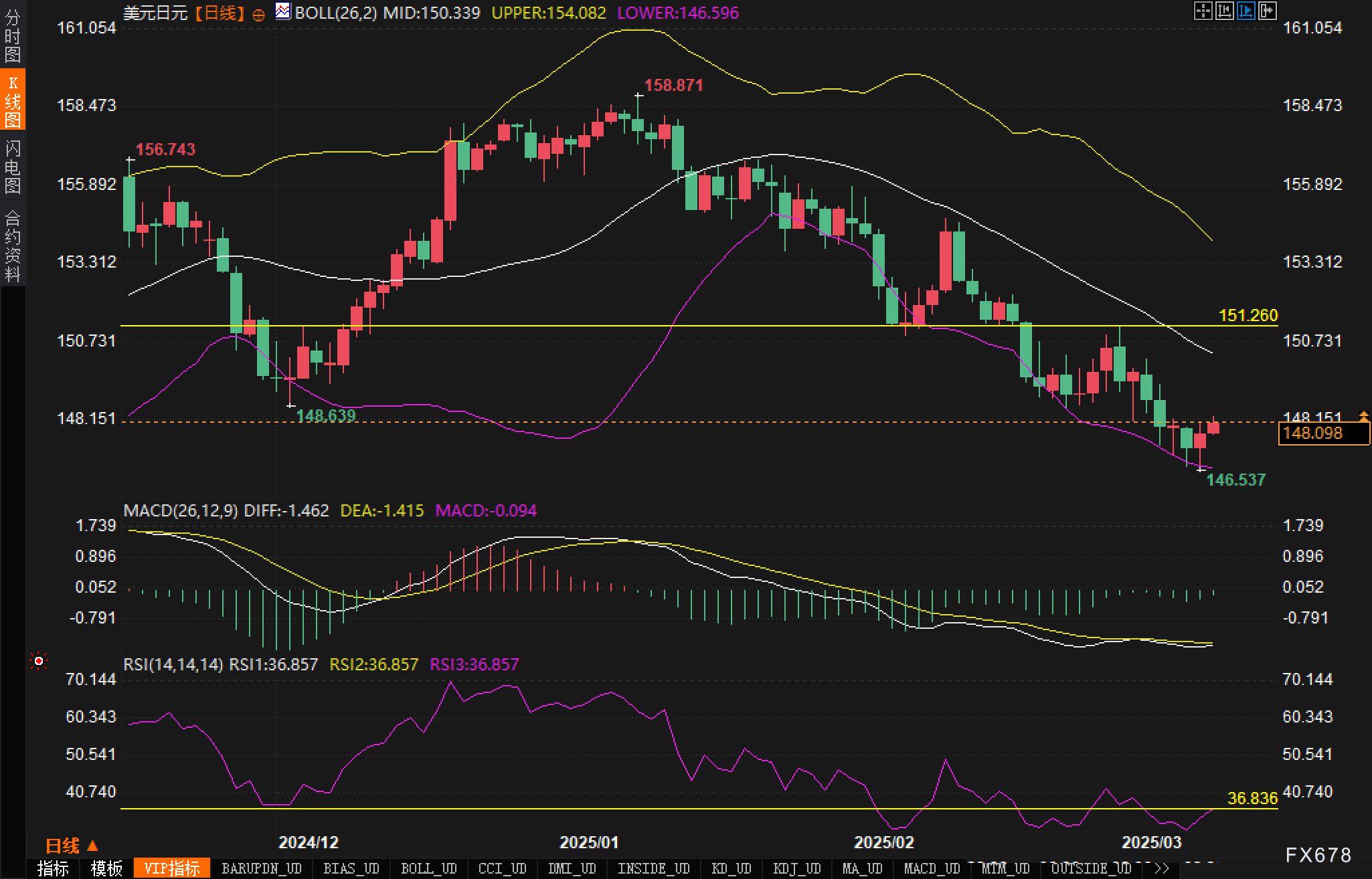Click the panel arrow icon at top right

[x=1267, y=11]
